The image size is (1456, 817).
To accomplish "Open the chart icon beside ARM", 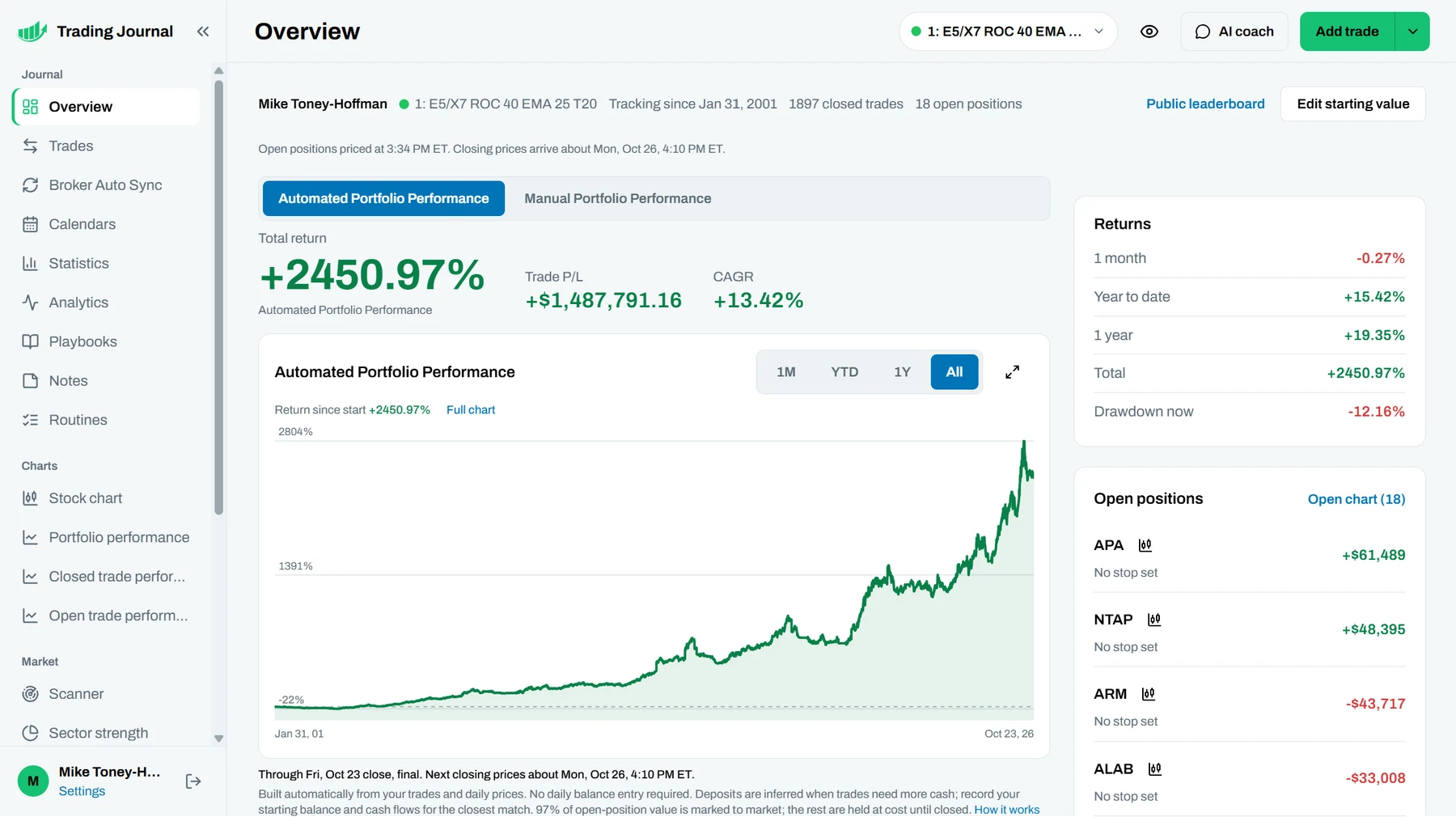I will 1148,695.
